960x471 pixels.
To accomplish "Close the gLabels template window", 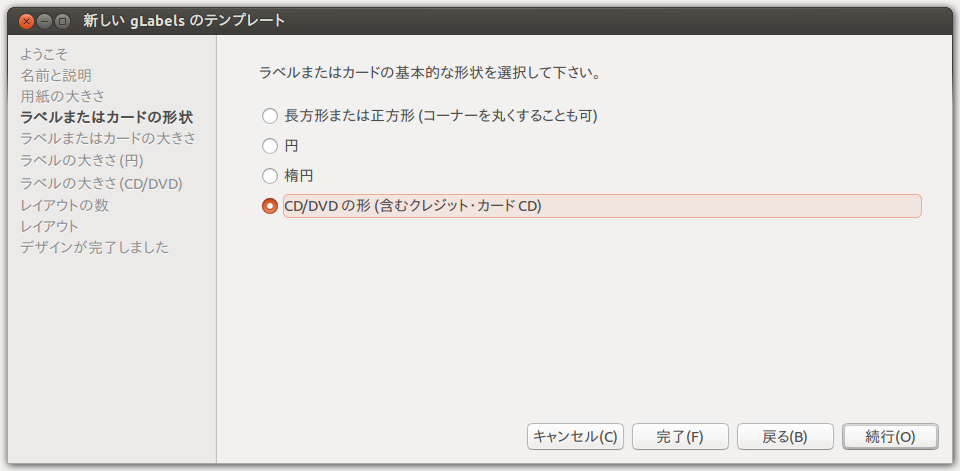I will (26, 21).
